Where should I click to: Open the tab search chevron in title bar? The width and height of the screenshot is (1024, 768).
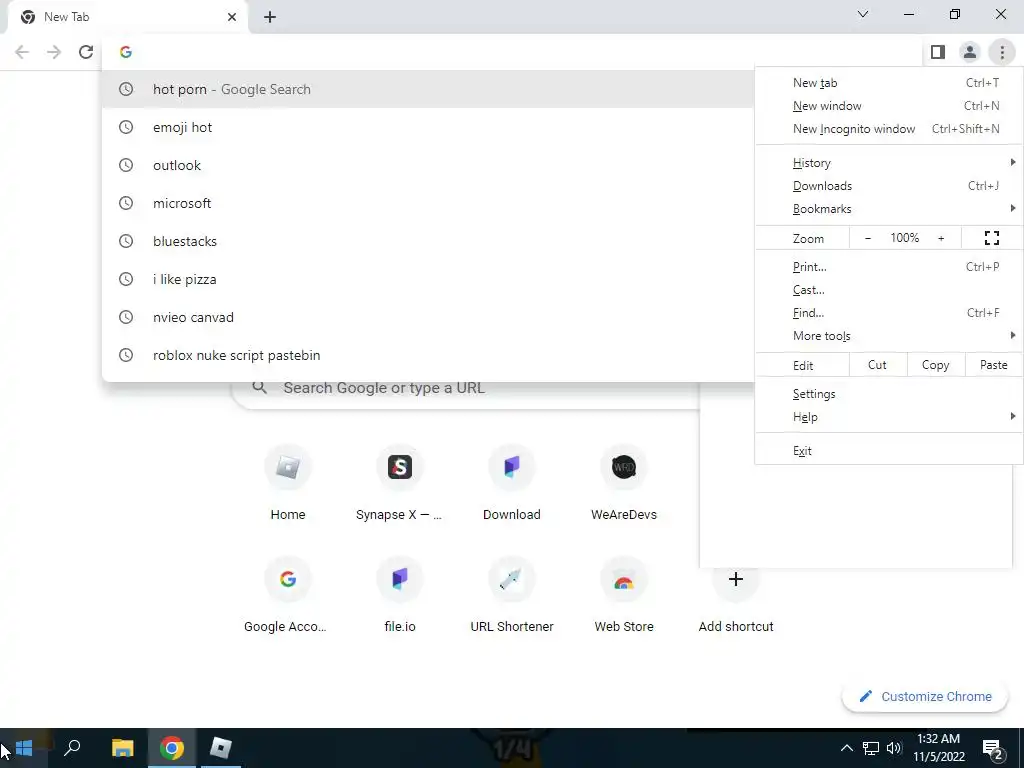863,14
